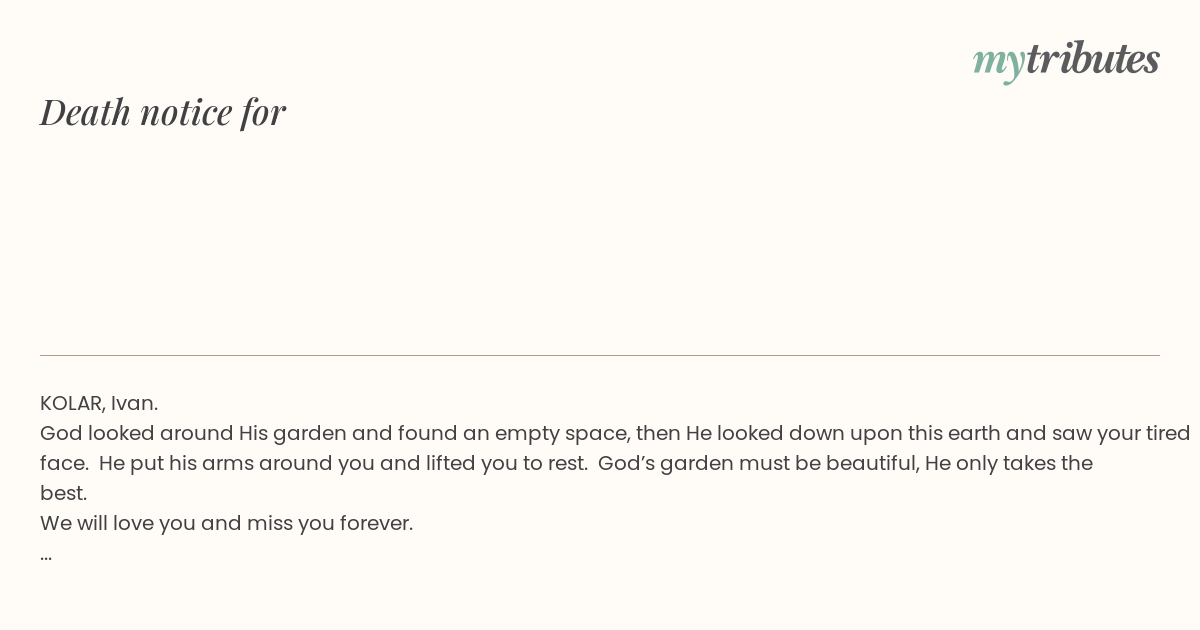Screen dimensions: 1200x630
Task: Click the word "for" in heading
Action: click(x=263, y=112)
